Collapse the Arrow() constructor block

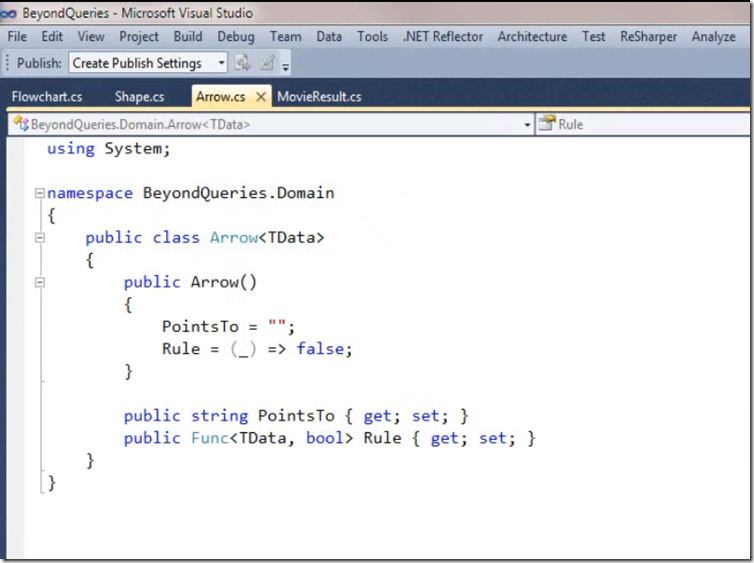point(40,282)
